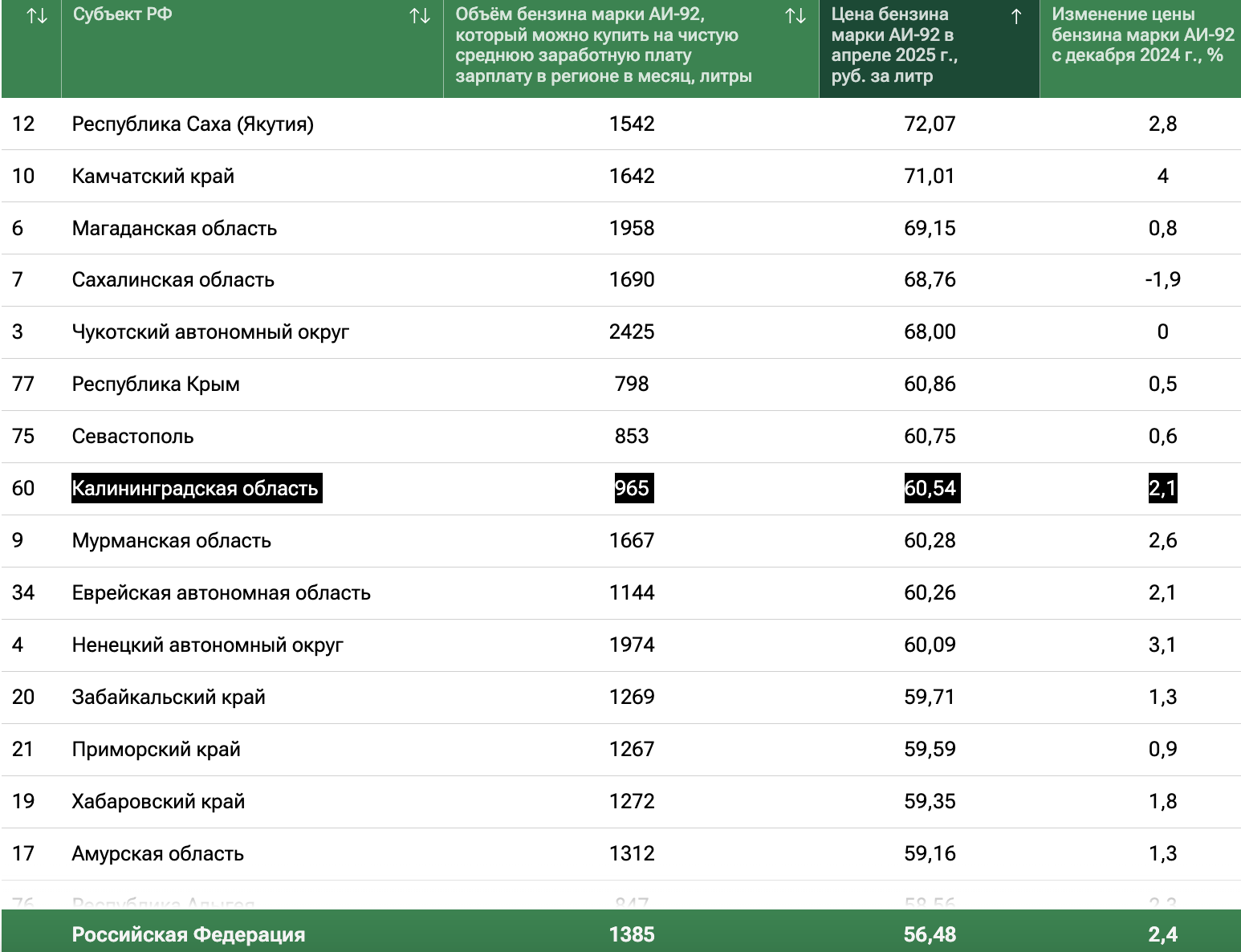Select Хабаровский край region name
The width and height of the screenshot is (1241, 952).
158,802
